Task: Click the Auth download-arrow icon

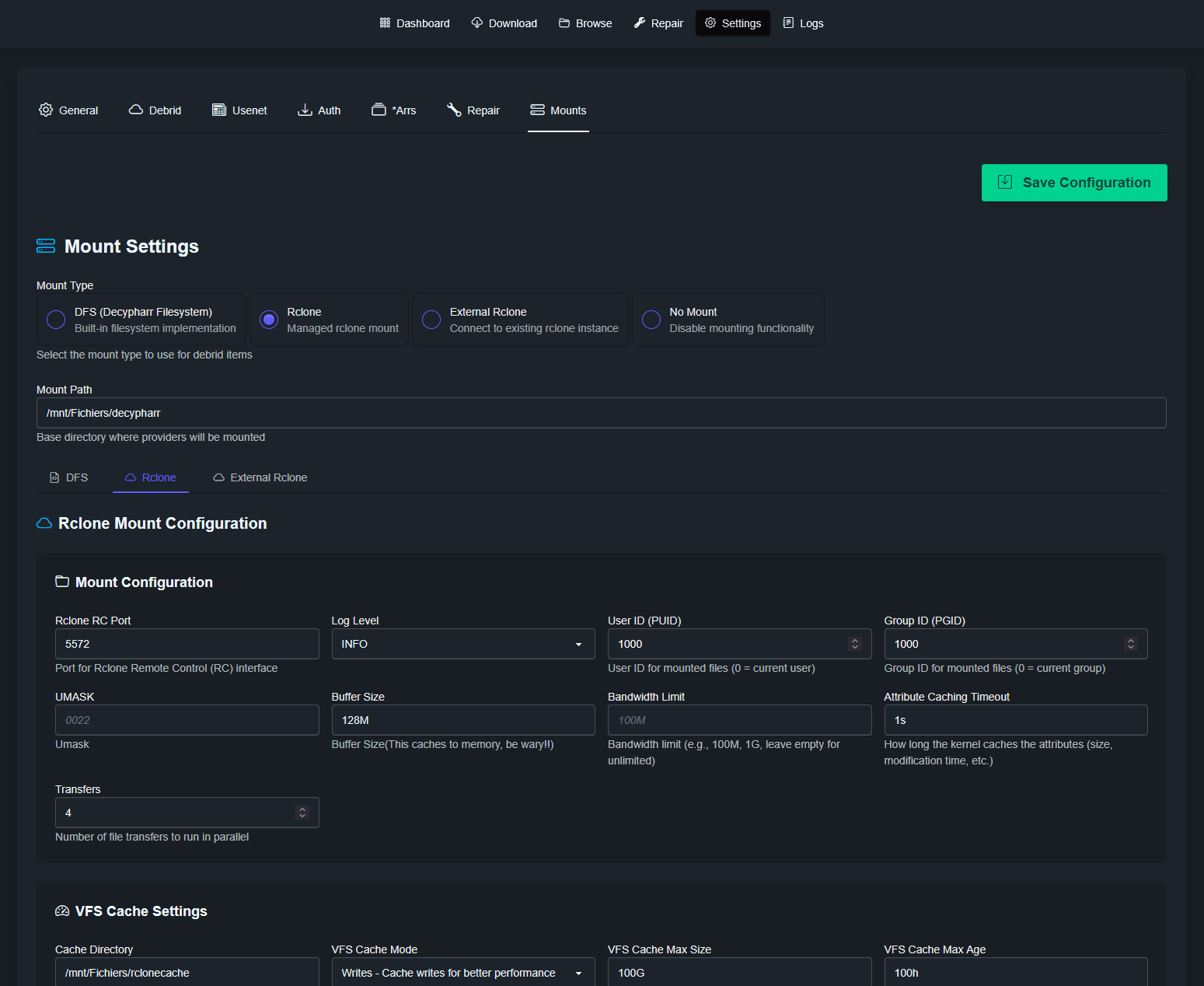Action: (305, 110)
